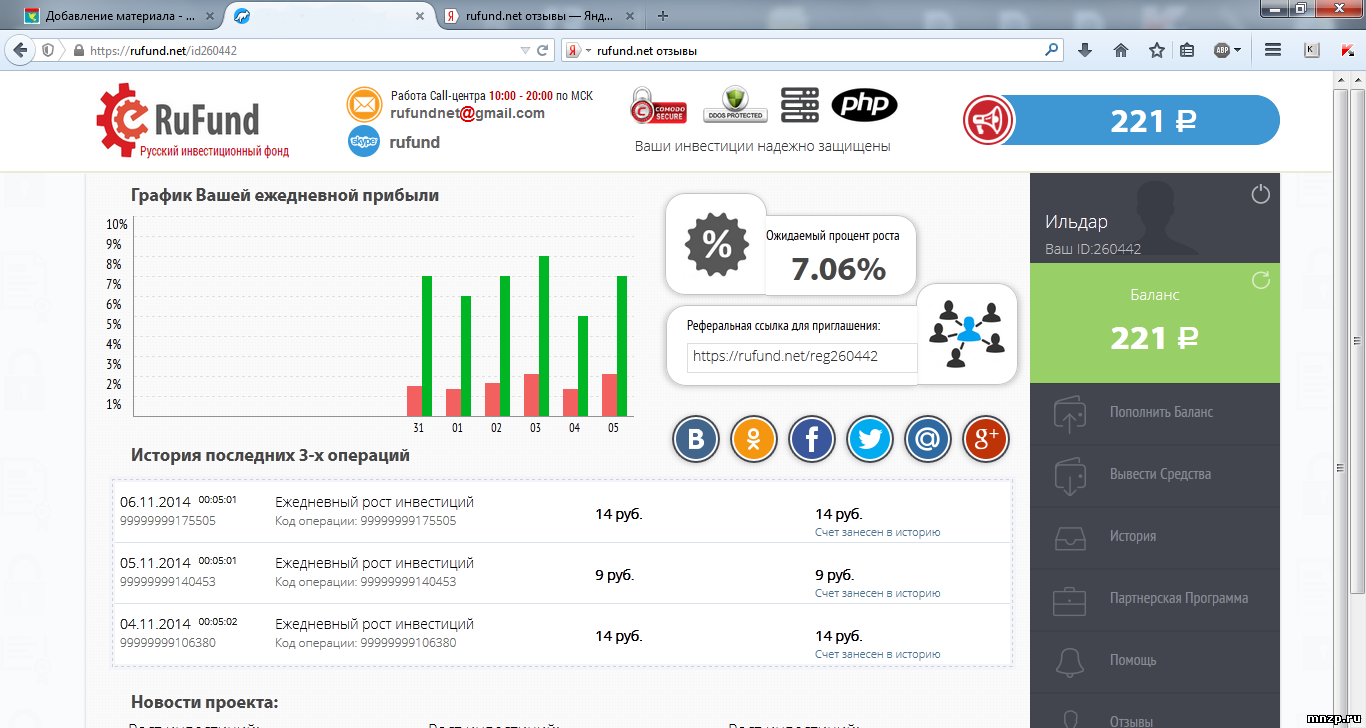Click the DDoS Protected shield badge
The width and height of the screenshot is (1366, 728).
point(735,104)
